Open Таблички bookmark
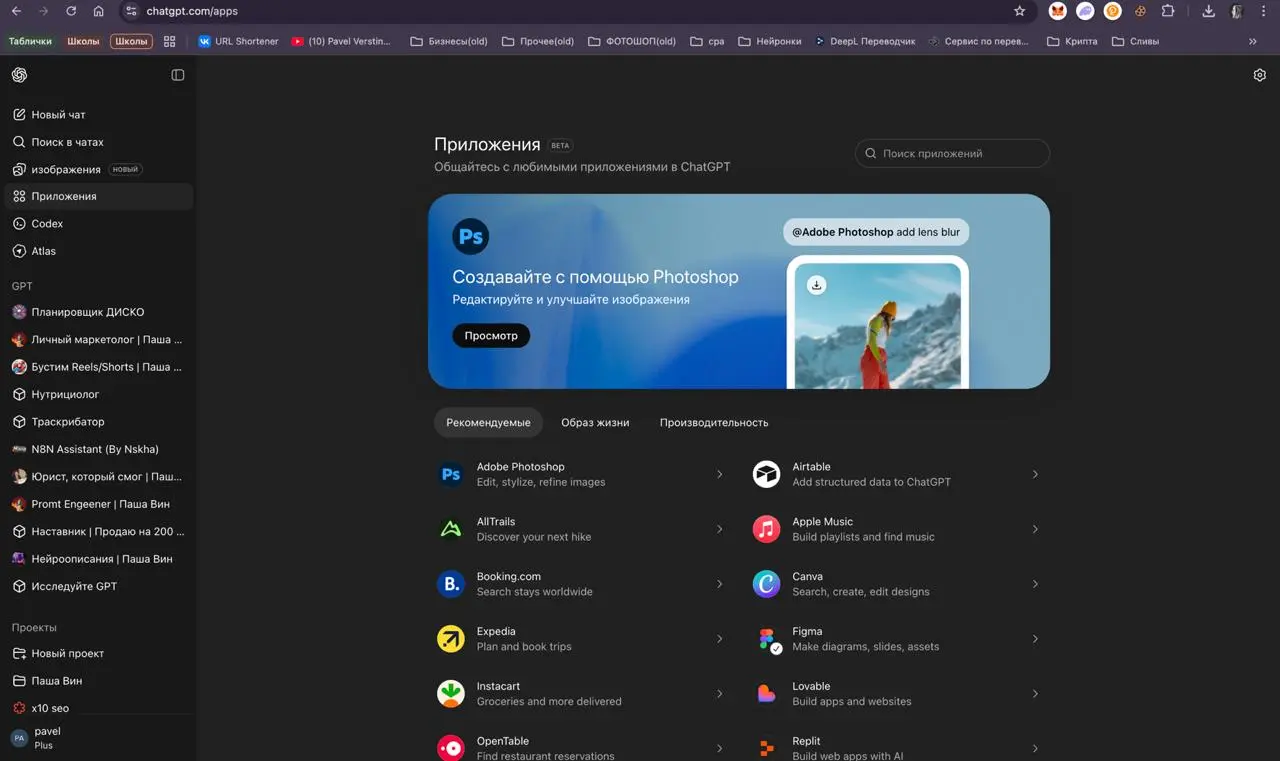1280x761 pixels. point(30,41)
